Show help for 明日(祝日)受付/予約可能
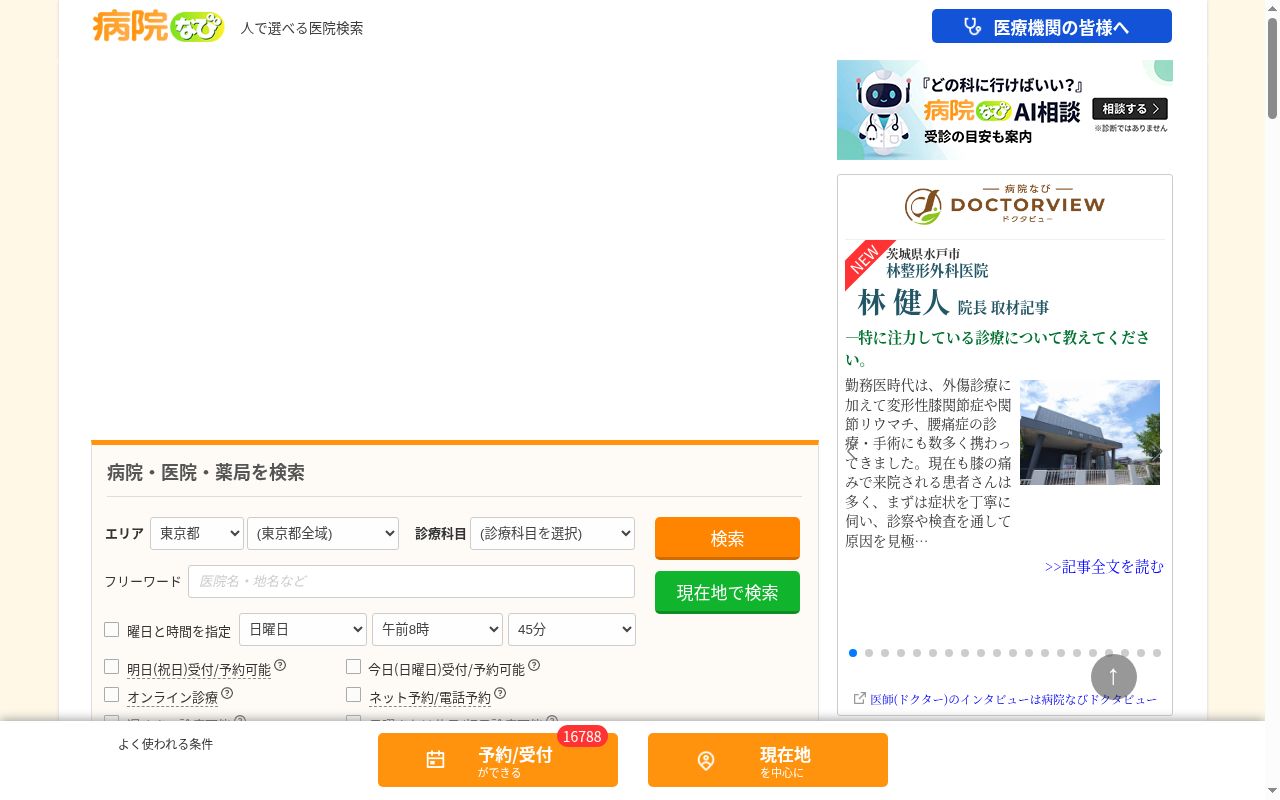This screenshot has height=800, width=1280. pyautogui.click(x=280, y=666)
